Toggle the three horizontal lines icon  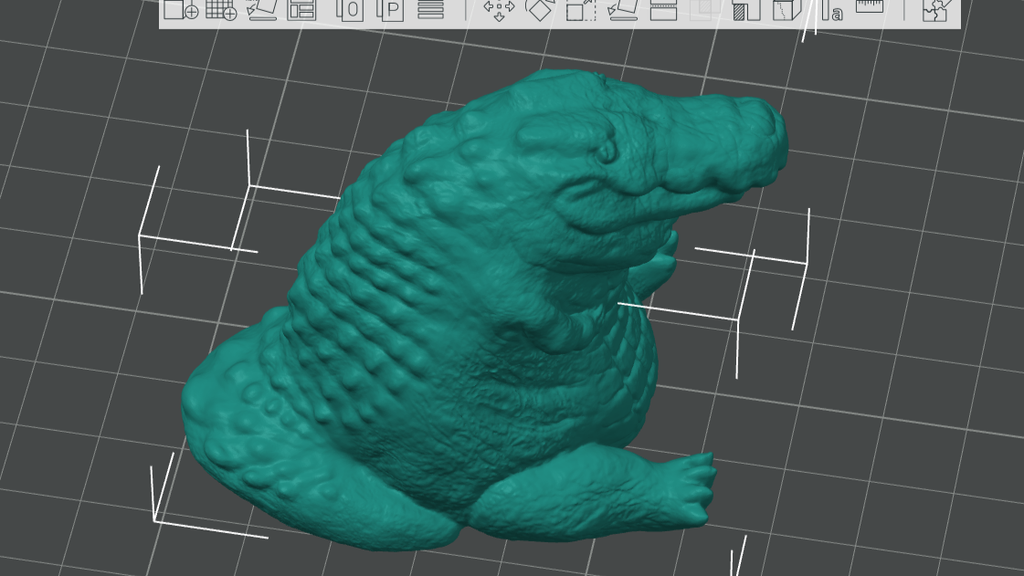coord(430,9)
